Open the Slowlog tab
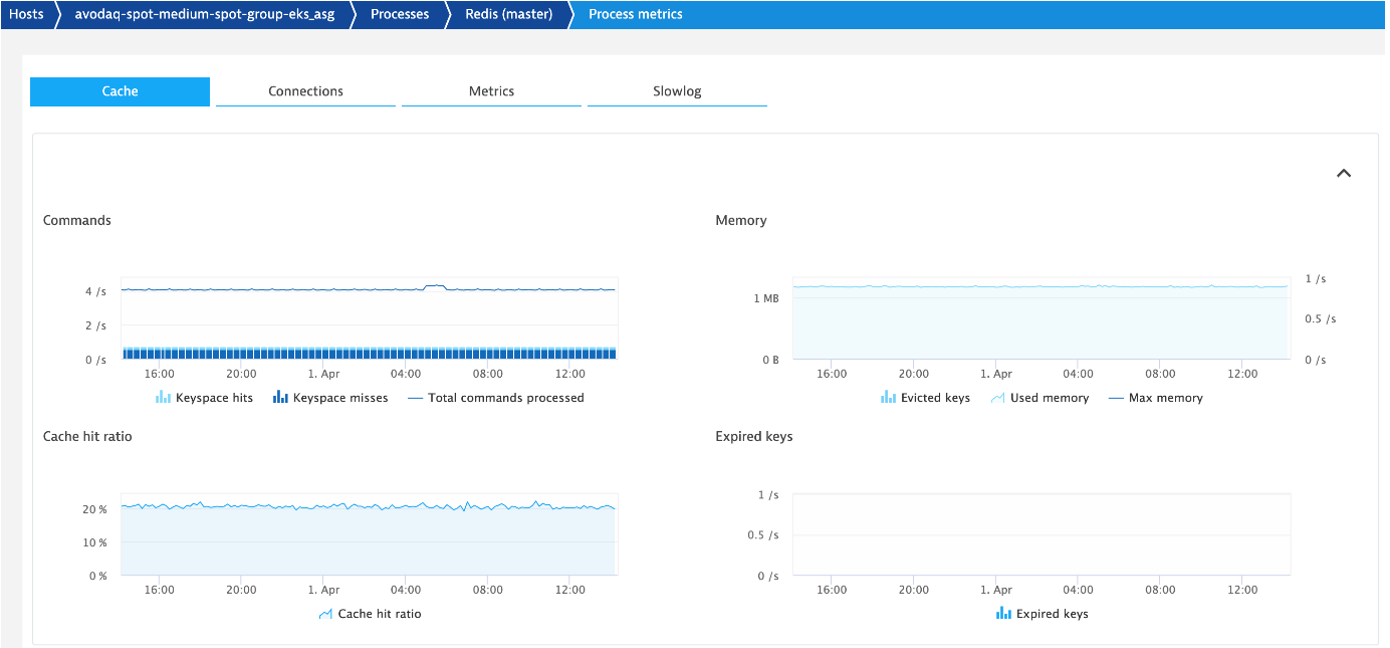 pyautogui.click(x=677, y=91)
